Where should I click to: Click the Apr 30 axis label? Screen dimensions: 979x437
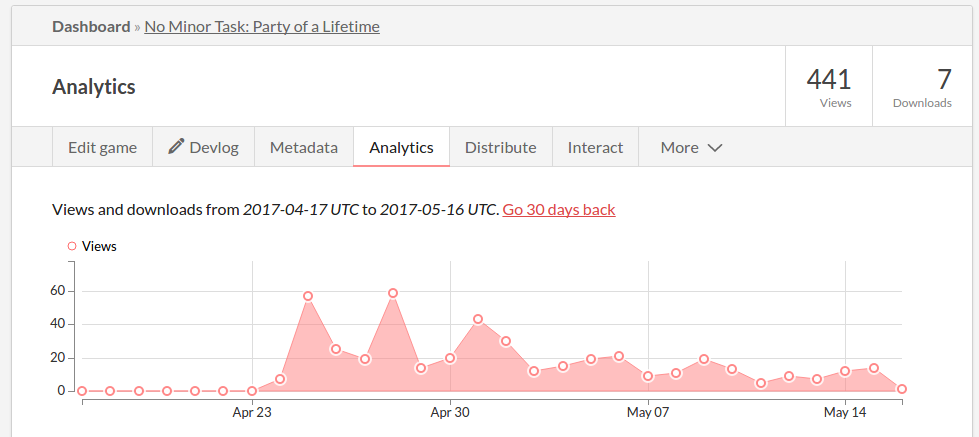[x=450, y=413]
